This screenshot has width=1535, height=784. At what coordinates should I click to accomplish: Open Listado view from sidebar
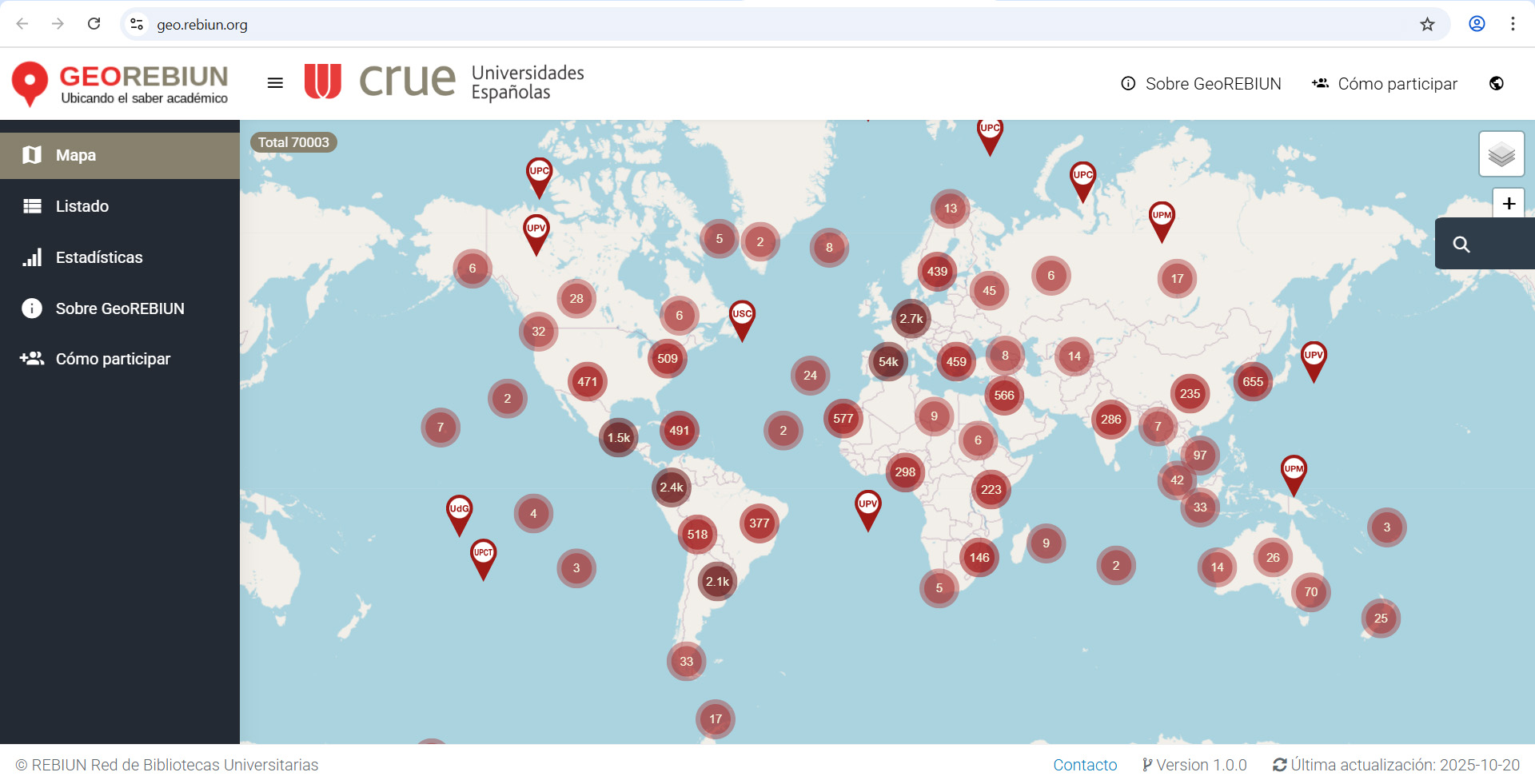coord(120,206)
